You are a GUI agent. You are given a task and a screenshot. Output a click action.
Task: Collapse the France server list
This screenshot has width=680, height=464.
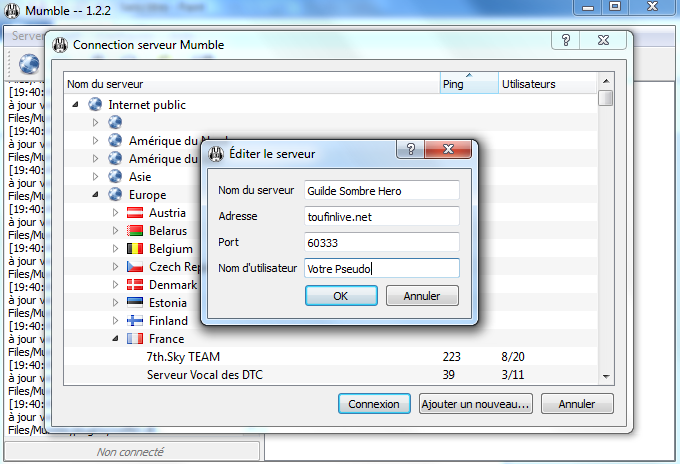pyautogui.click(x=115, y=339)
